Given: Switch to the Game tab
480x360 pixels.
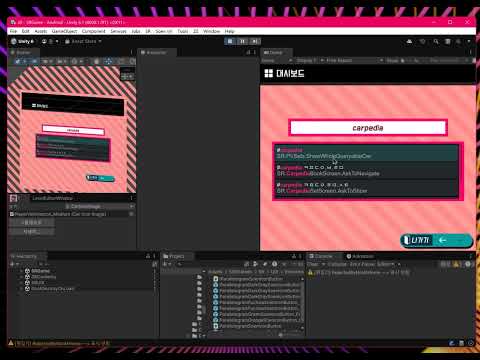Looking at the screenshot, I should (275, 52).
